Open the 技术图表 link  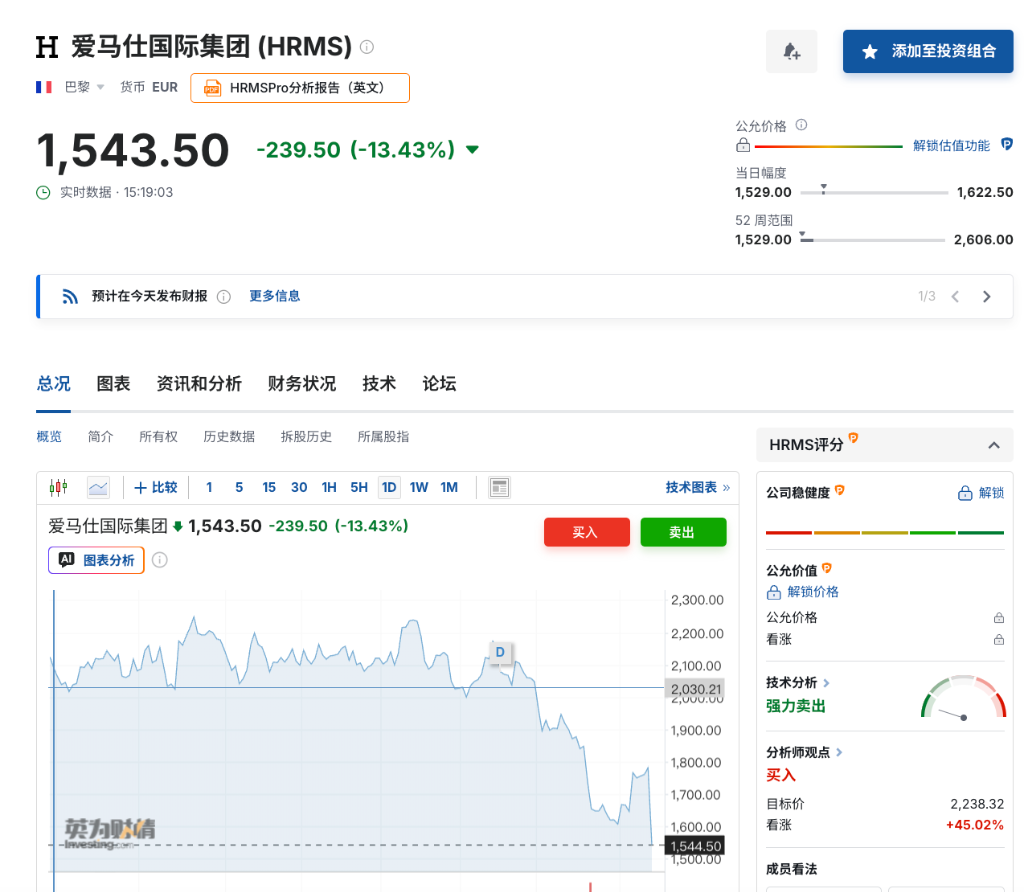point(697,488)
